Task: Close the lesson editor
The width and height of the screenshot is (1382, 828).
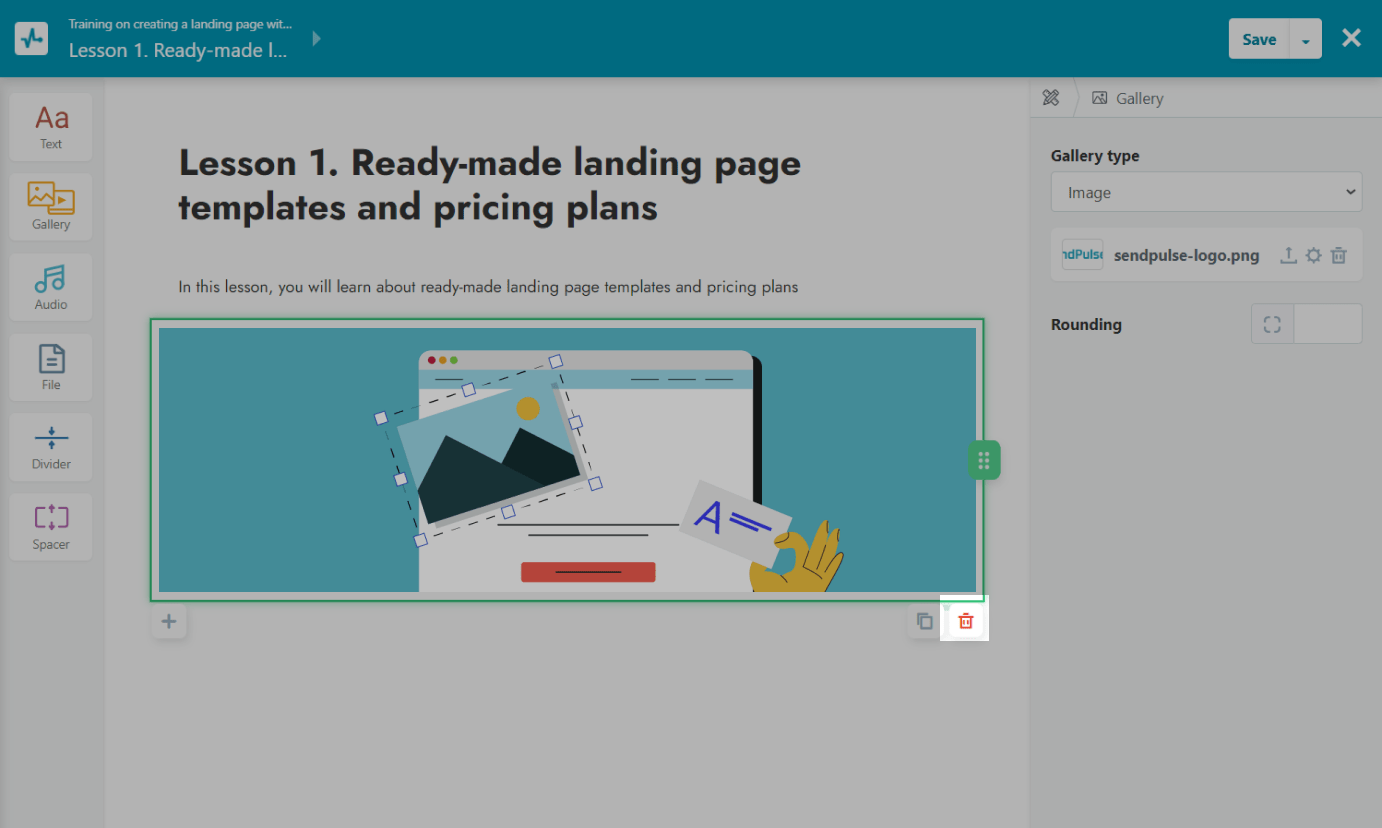Action: click(1351, 38)
